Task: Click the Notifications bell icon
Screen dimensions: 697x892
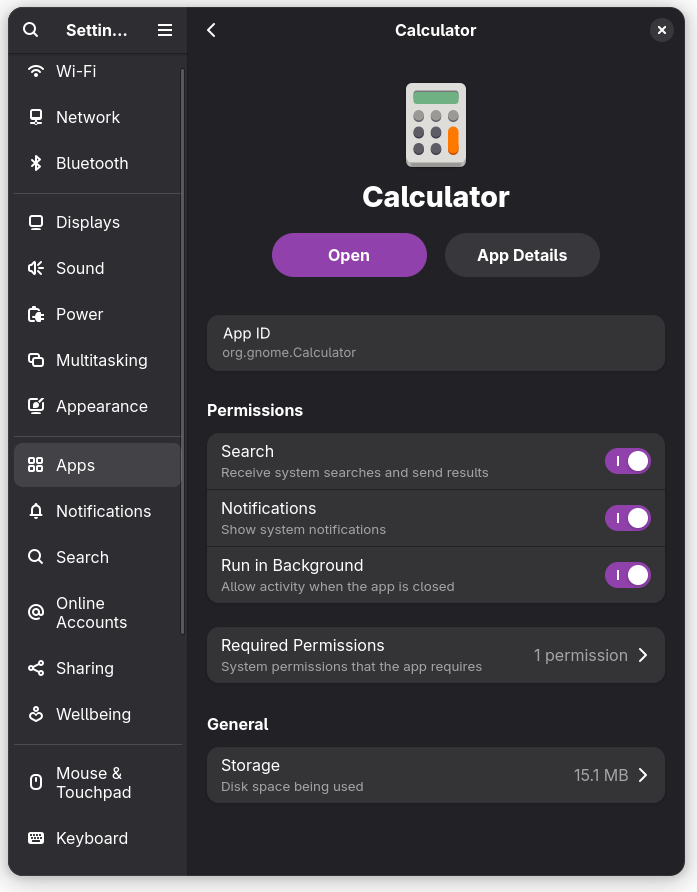Action: click(36, 511)
